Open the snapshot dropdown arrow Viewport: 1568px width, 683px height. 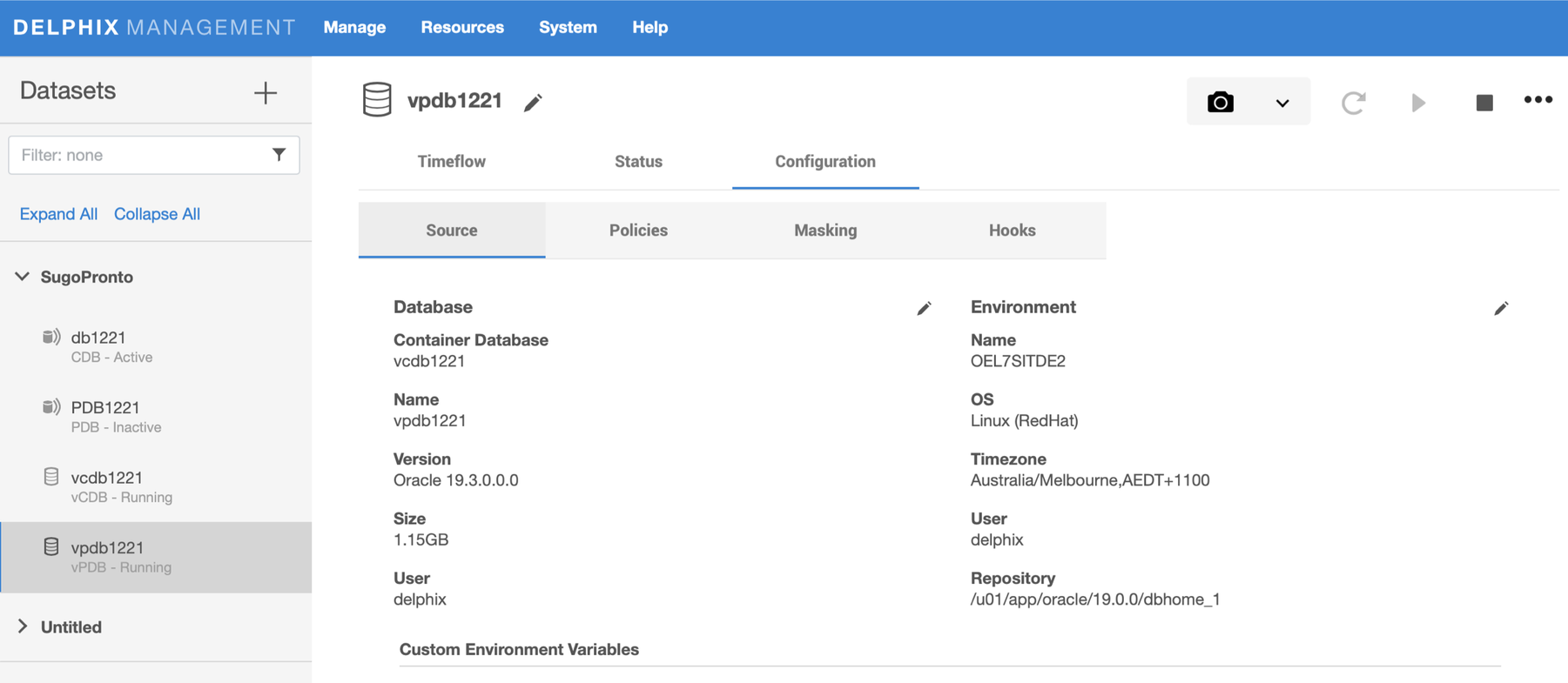click(1282, 103)
